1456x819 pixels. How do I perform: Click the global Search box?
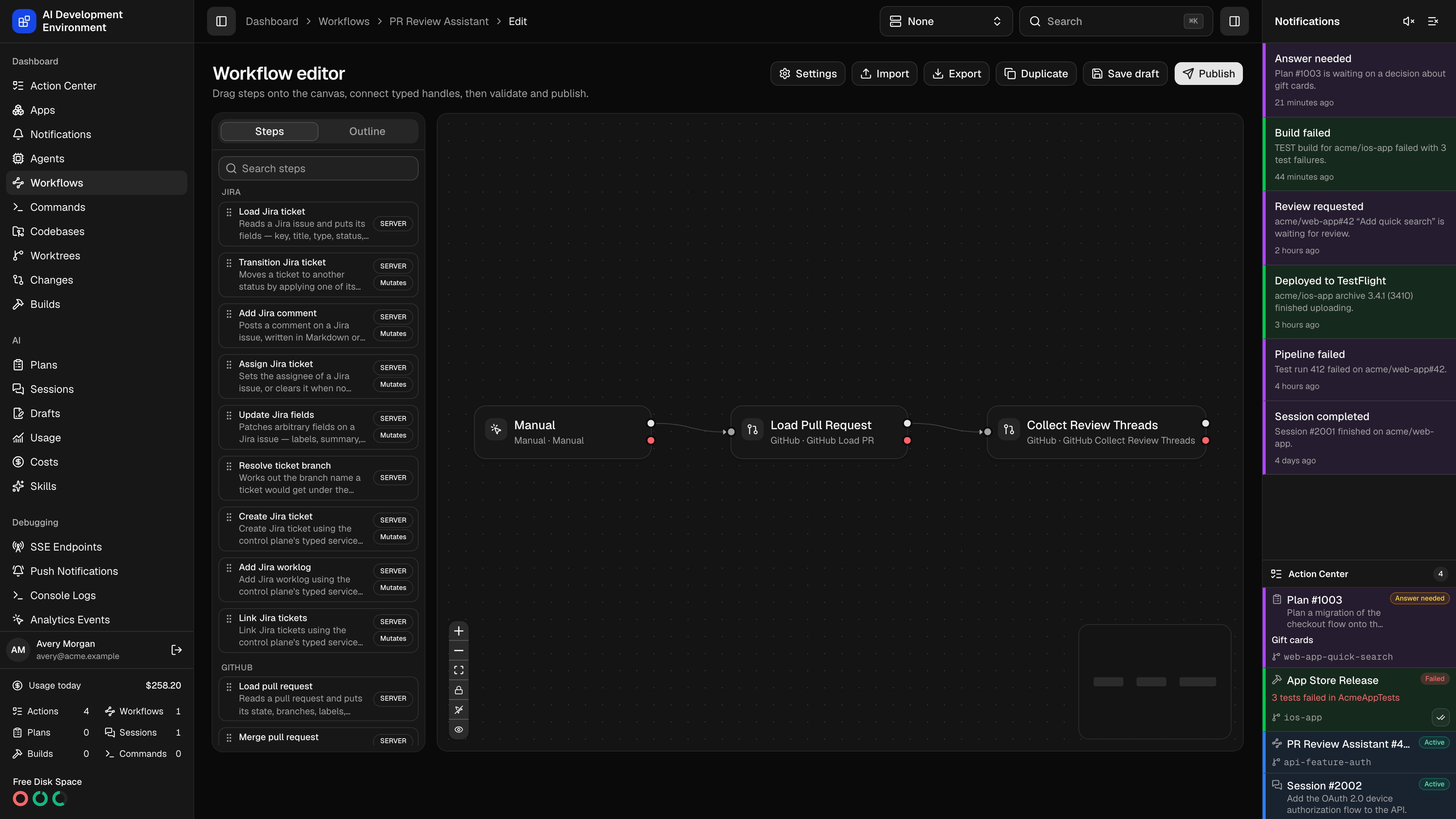(x=1116, y=22)
